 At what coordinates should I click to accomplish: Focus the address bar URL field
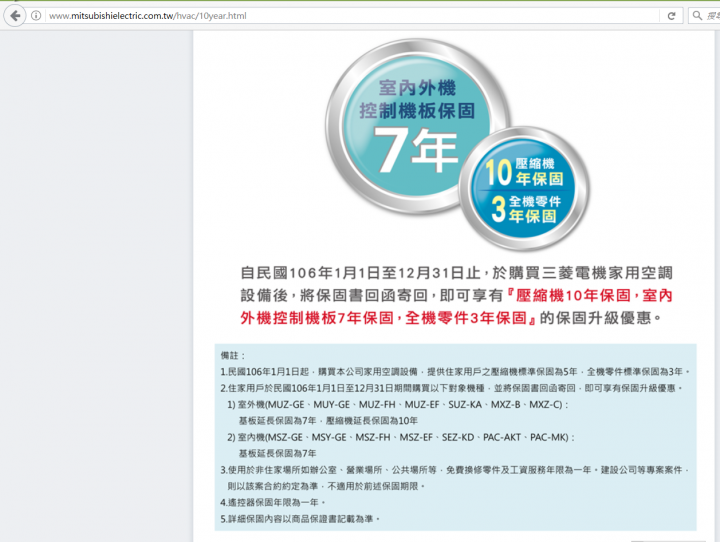click(354, 16)
